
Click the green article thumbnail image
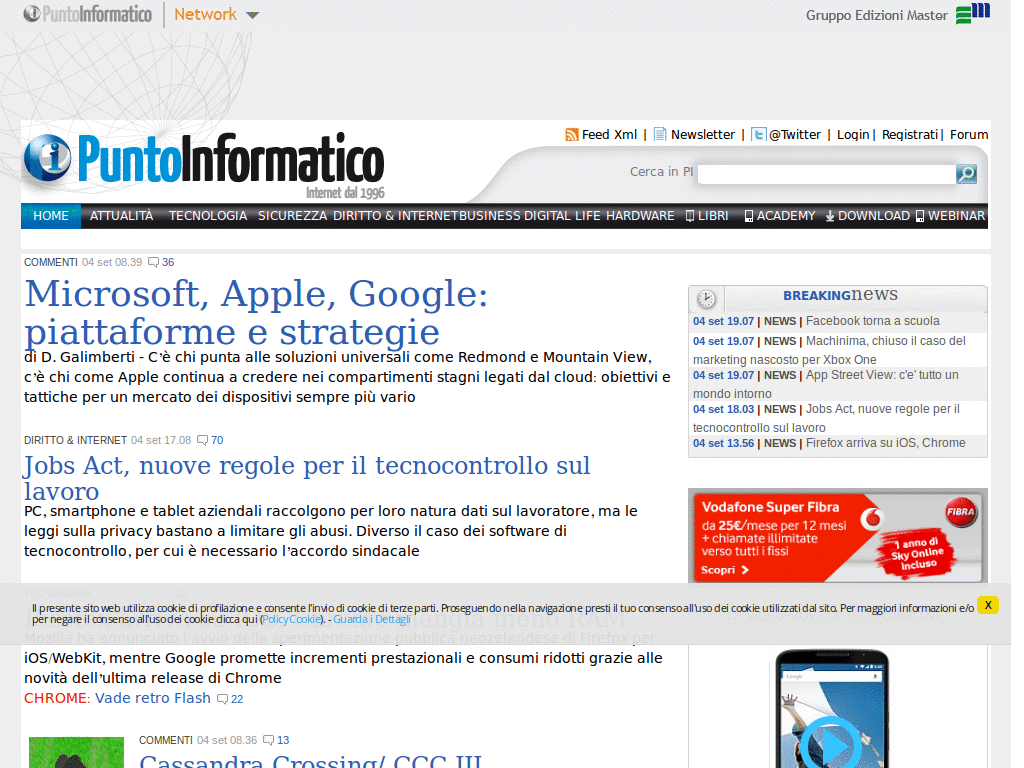click(76, 752)
